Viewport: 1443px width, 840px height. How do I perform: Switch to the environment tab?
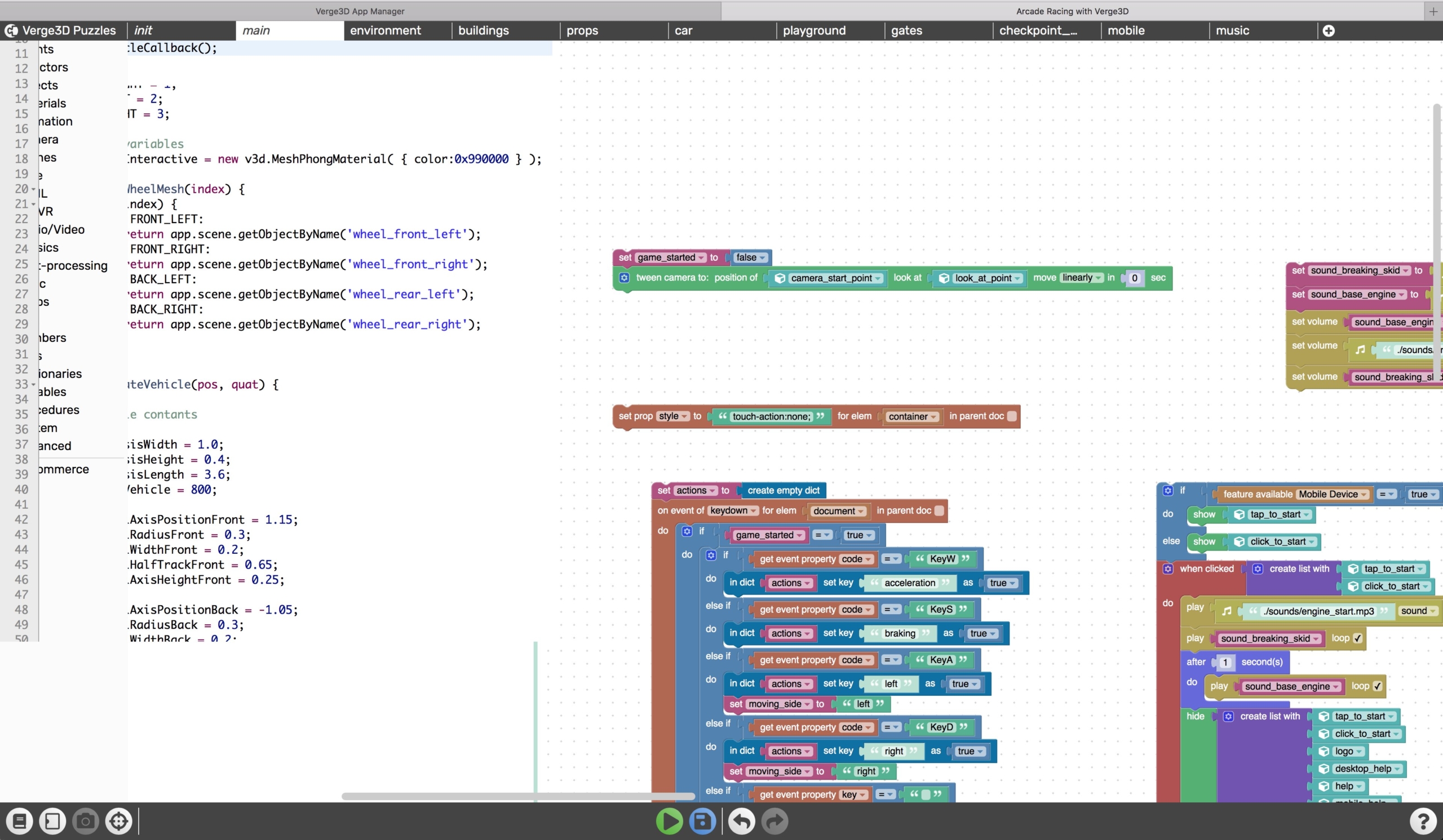pyautogui.click(x=397, y=31)
